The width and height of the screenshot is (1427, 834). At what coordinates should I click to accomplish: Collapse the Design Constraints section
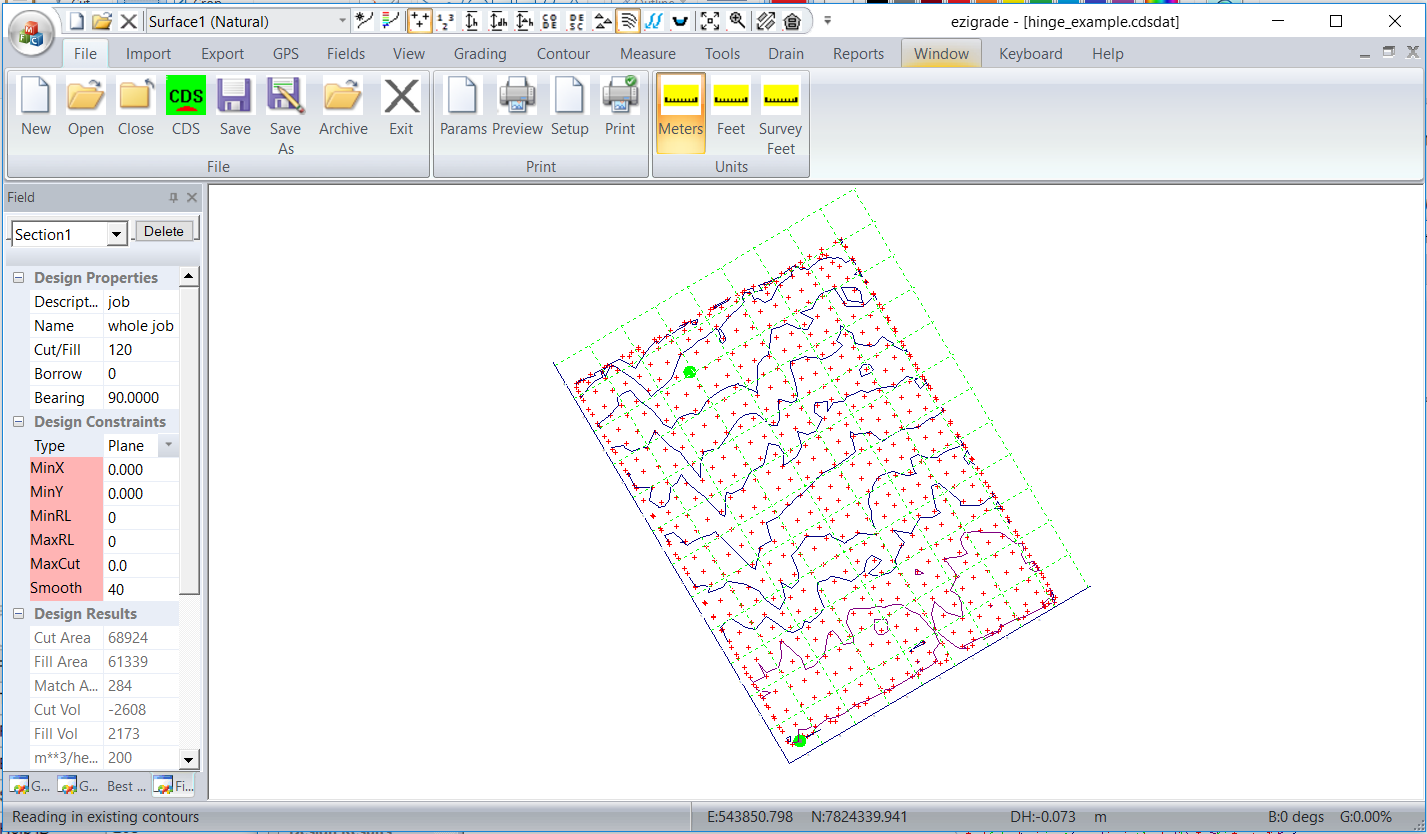pos(18,422)
